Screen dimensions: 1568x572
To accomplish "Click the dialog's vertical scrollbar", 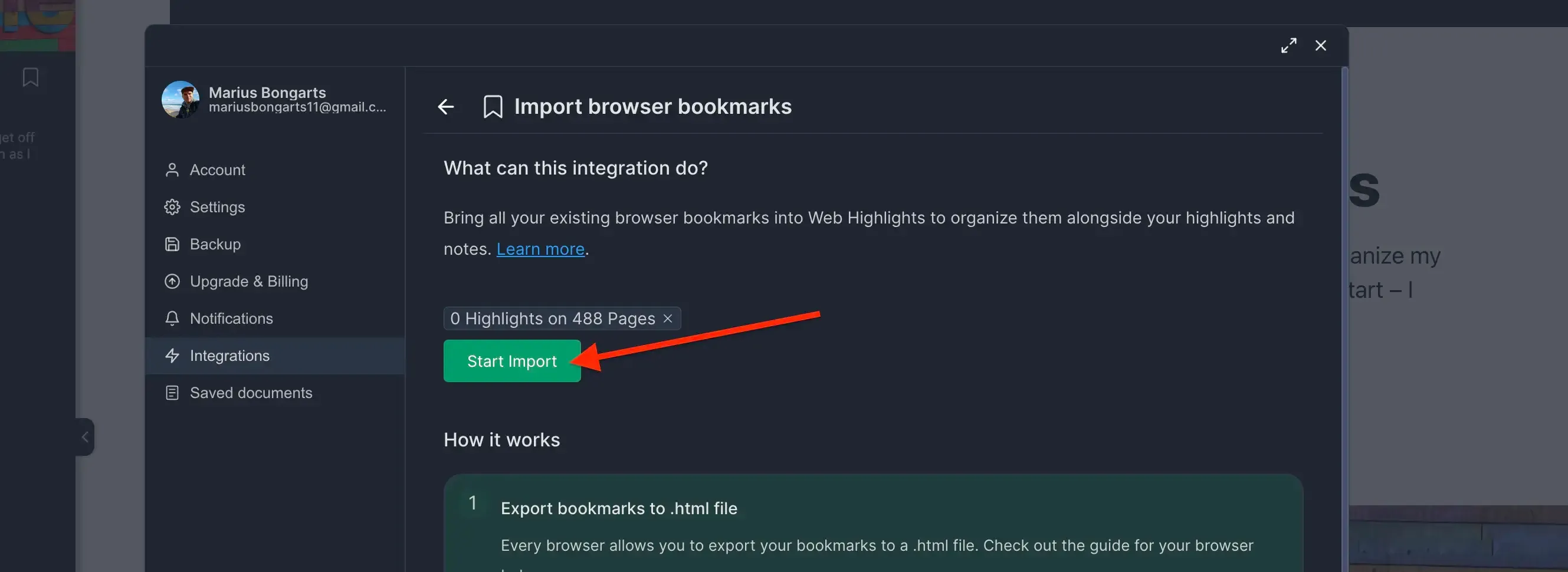I will click(x=1344, y=319).
